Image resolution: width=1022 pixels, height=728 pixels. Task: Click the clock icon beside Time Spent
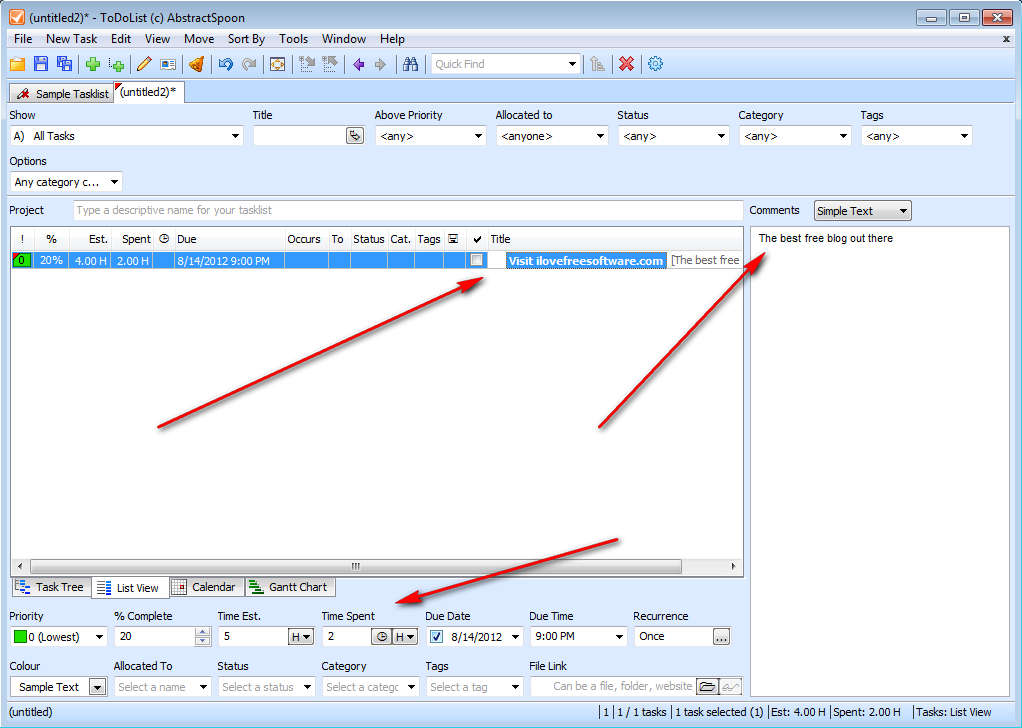(381, 636)
